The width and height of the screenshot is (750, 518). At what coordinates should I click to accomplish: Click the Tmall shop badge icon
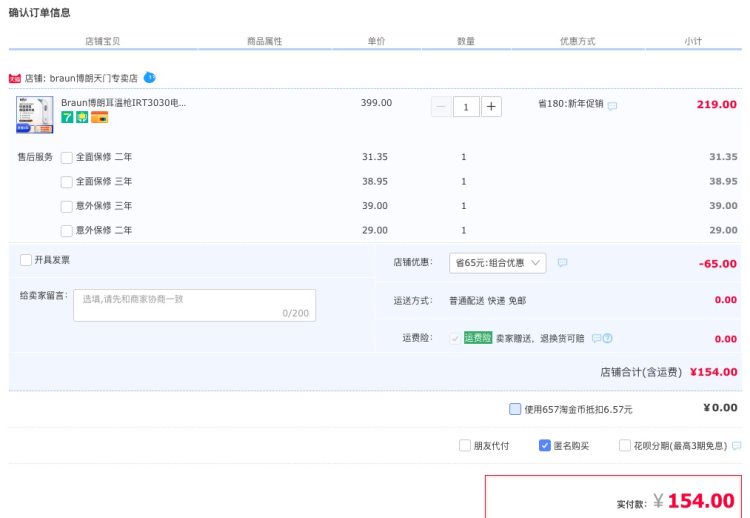coord(15,78)
